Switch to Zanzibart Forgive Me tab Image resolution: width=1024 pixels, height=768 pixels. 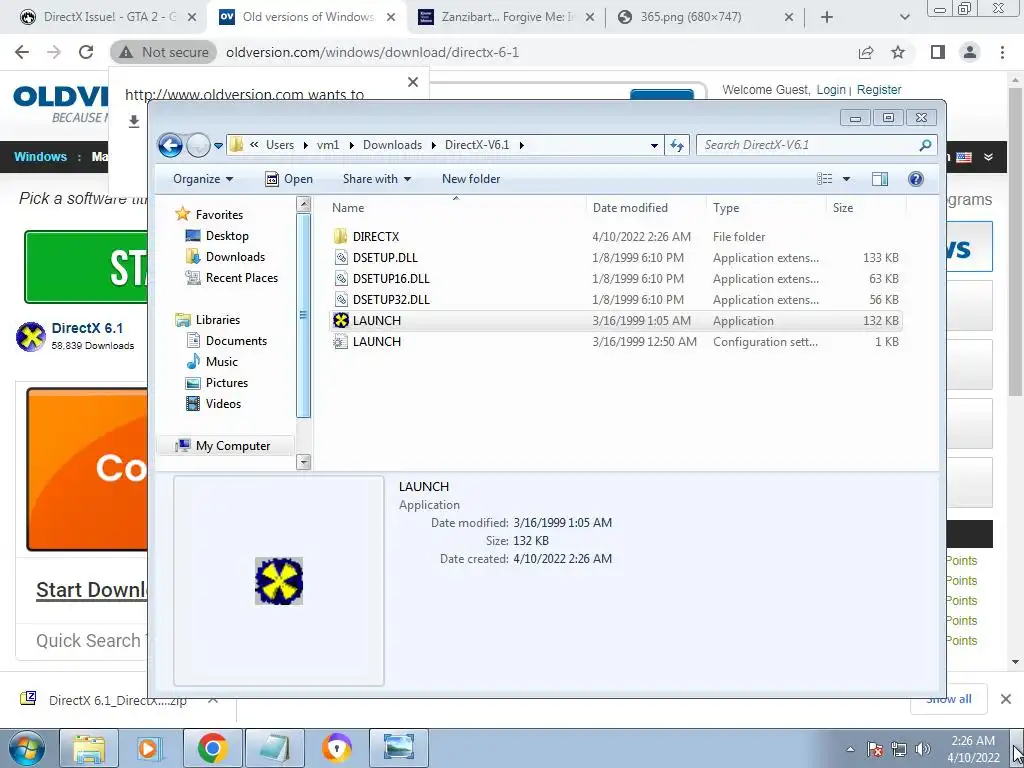(x=506, y=17)
